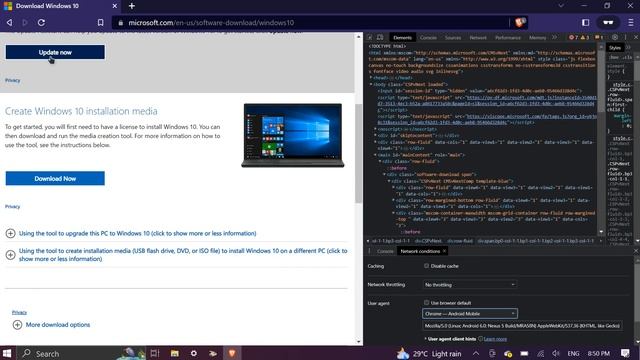Expand the skiptocontent div node
The height and width of the screenshot is (360, 640).
[x=376, y=135]
